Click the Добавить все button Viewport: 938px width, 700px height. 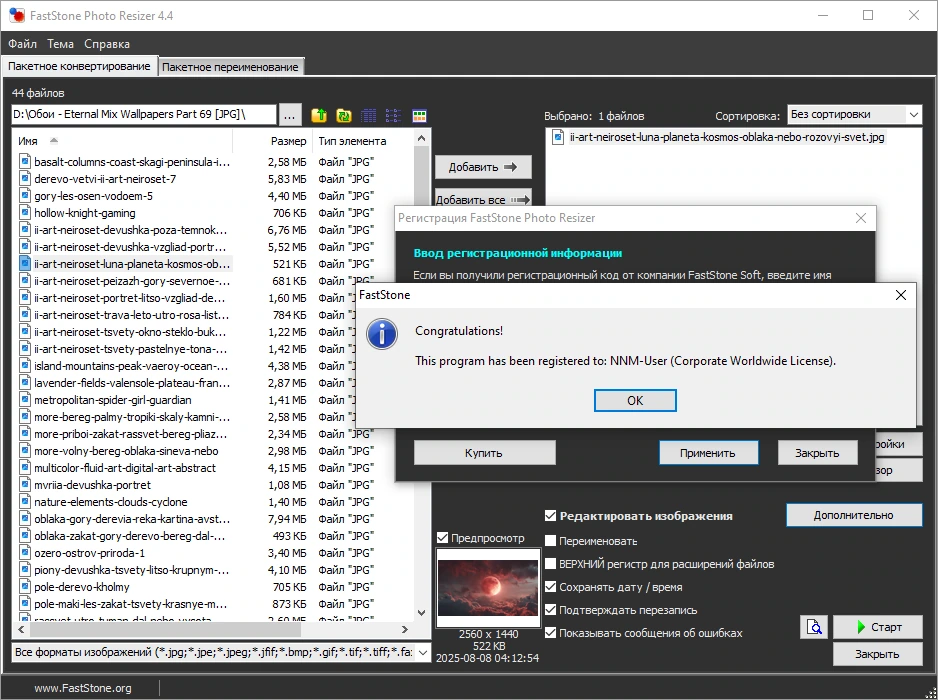tap(483, 199)
